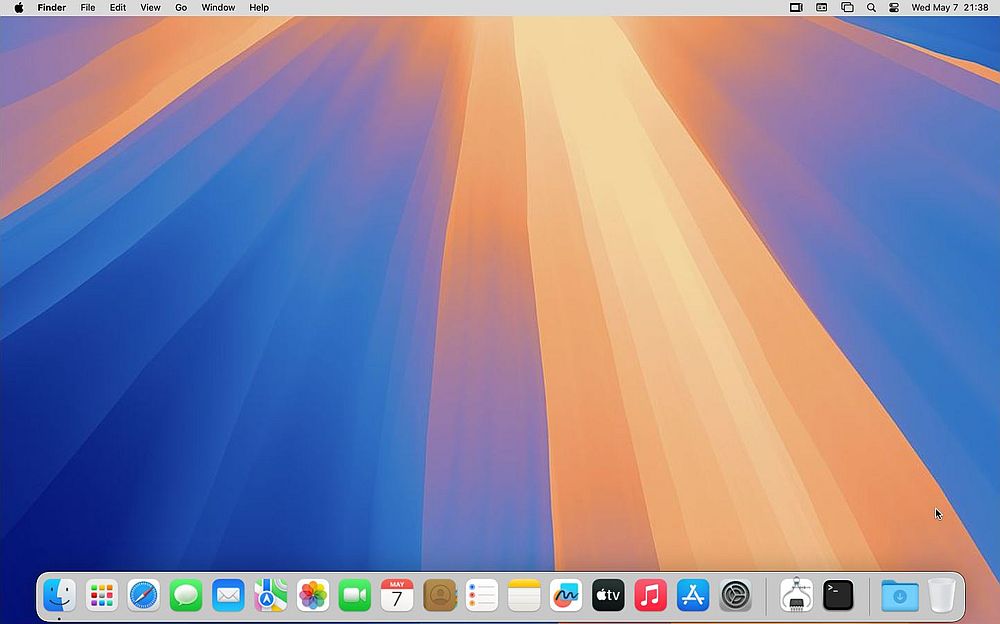1000x624 pixels.
Task: Open Control Center from the menu bar
Action: point(893,8)
